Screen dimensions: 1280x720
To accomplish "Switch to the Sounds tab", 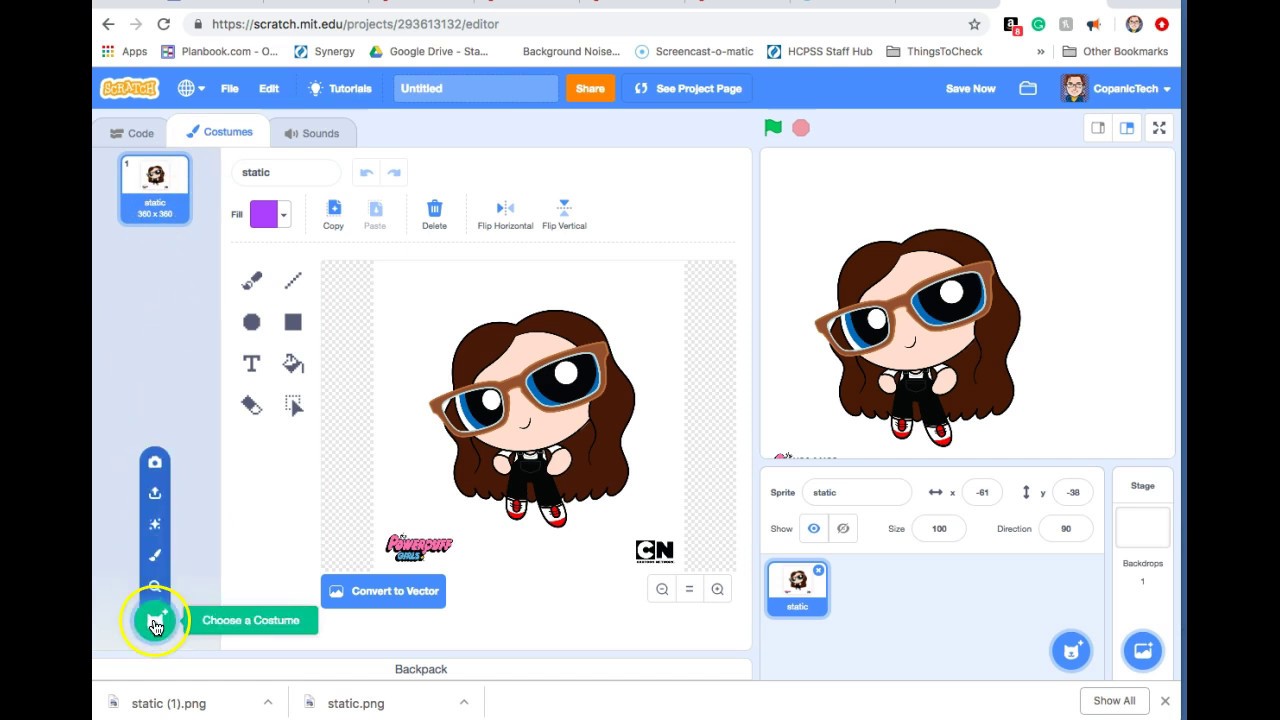I will [x=311, y=133].
